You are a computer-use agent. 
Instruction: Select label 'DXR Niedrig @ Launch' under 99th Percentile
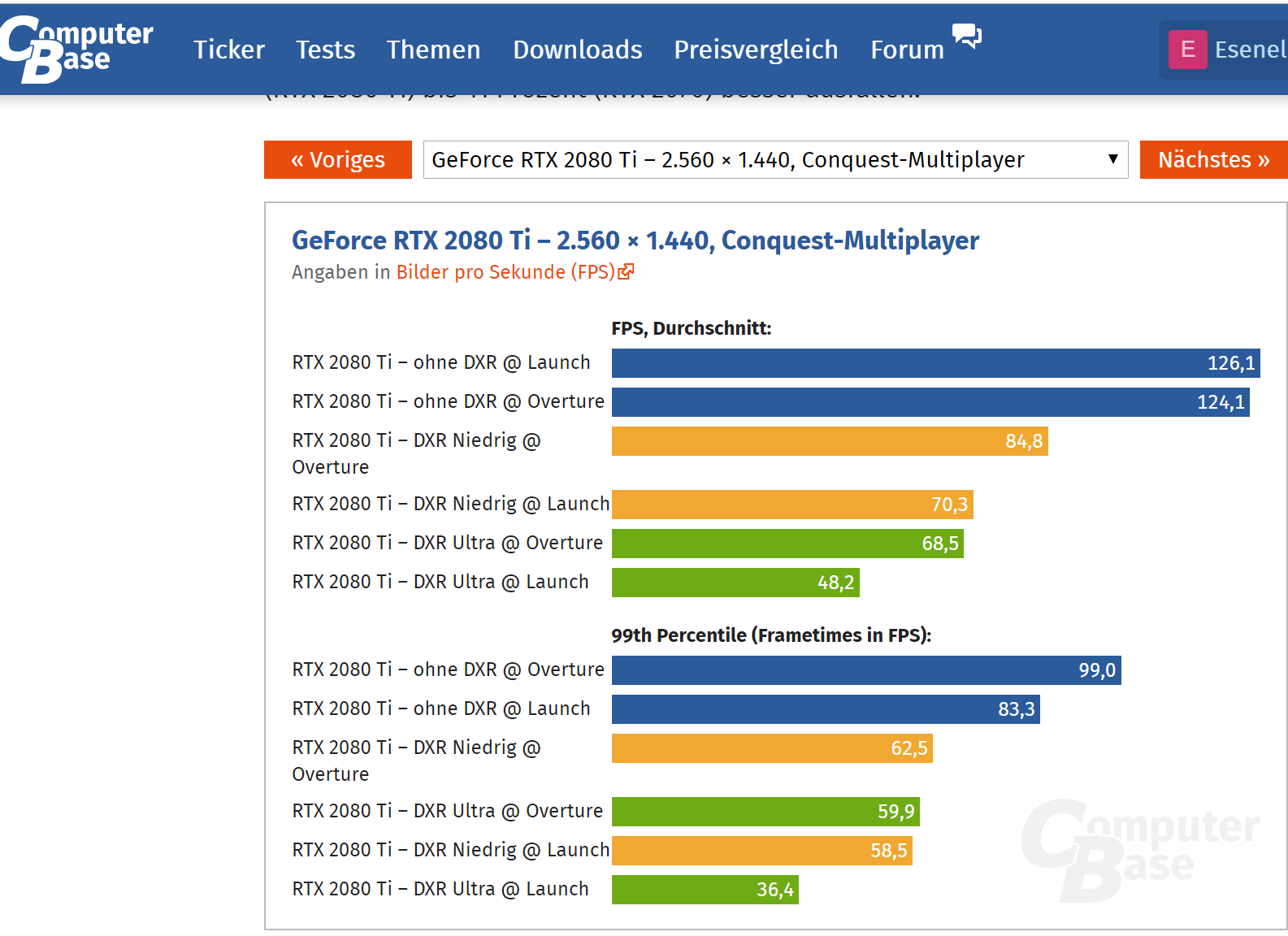[451, 850]
